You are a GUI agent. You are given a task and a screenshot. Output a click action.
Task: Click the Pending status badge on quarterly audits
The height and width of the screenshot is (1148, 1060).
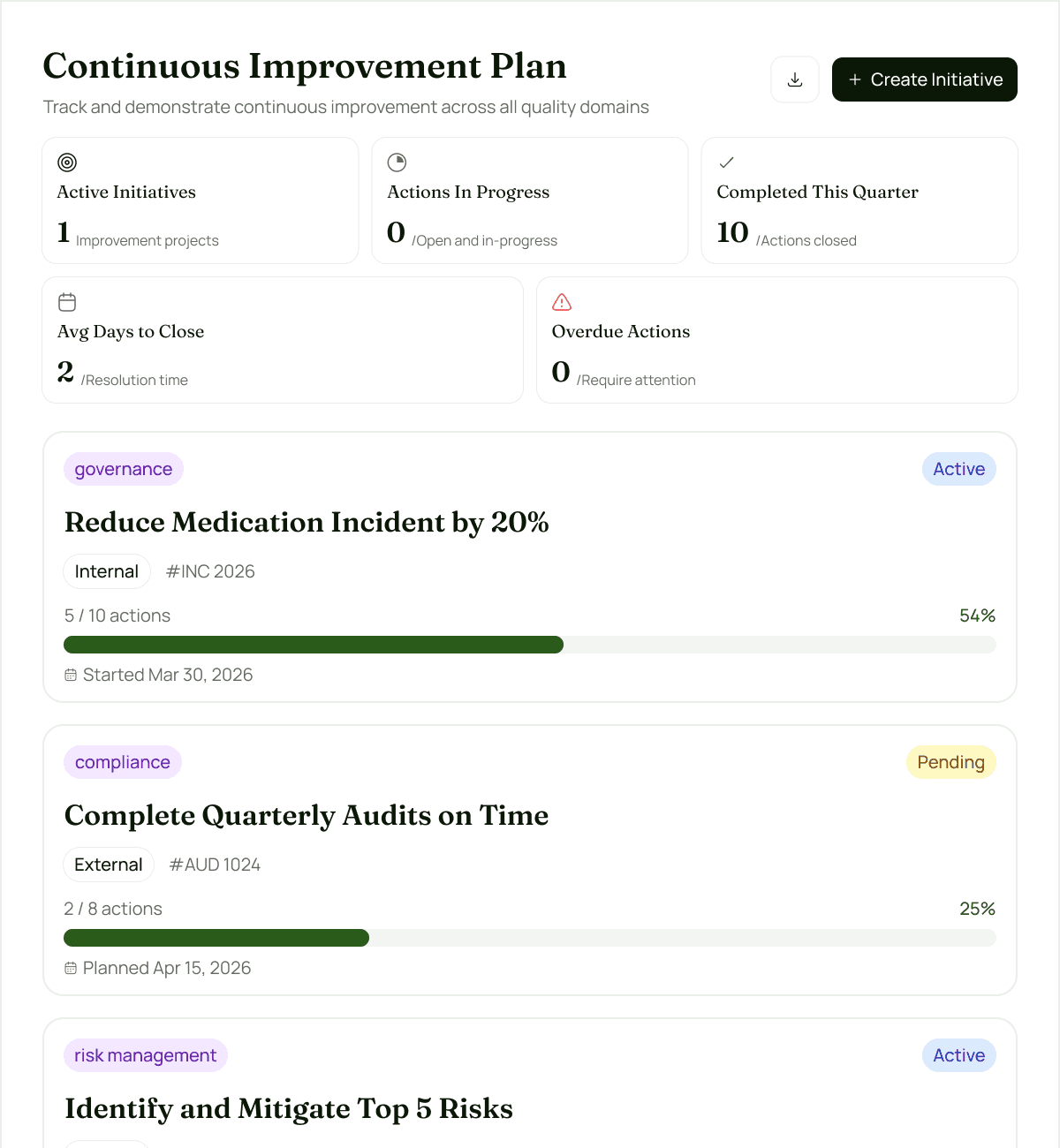950,761
